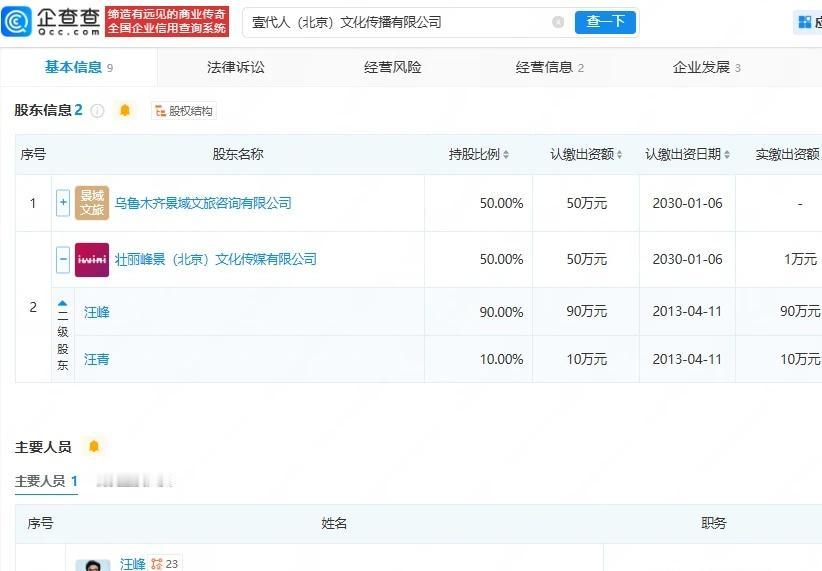Click the photo thumbnail beside 汪峰 in 主要人员
Image resolution: width=822 pixels, height=571 pixels.
(x=93, y=565)
